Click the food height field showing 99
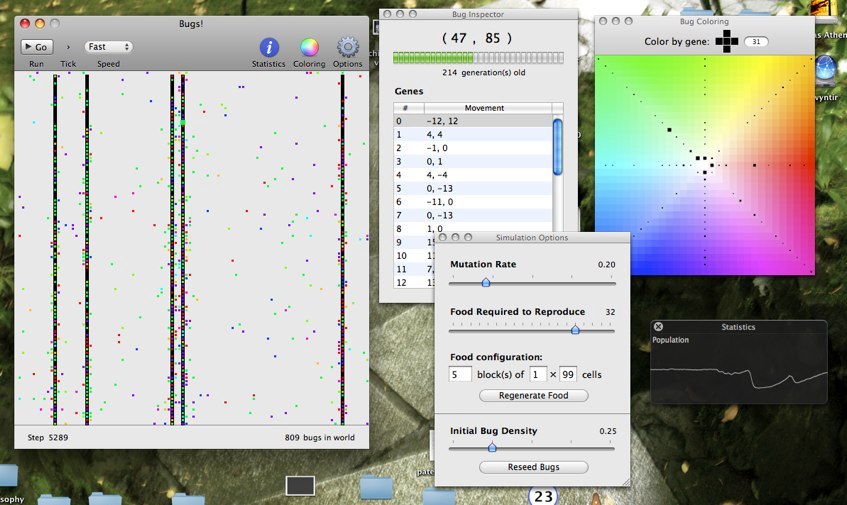Screen dimensions: 847x505 pos(568,374)
